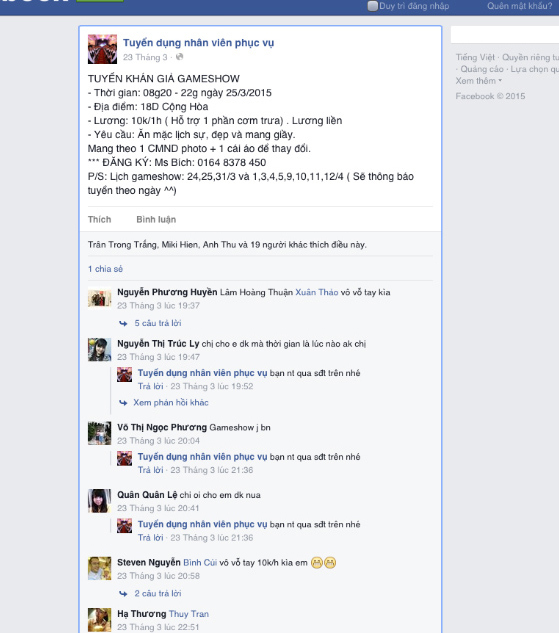This screenshot has width=559, height=633.
Task: Open Nguyễn Thị Trúc Ly's avatar
Action: (99, 350)
